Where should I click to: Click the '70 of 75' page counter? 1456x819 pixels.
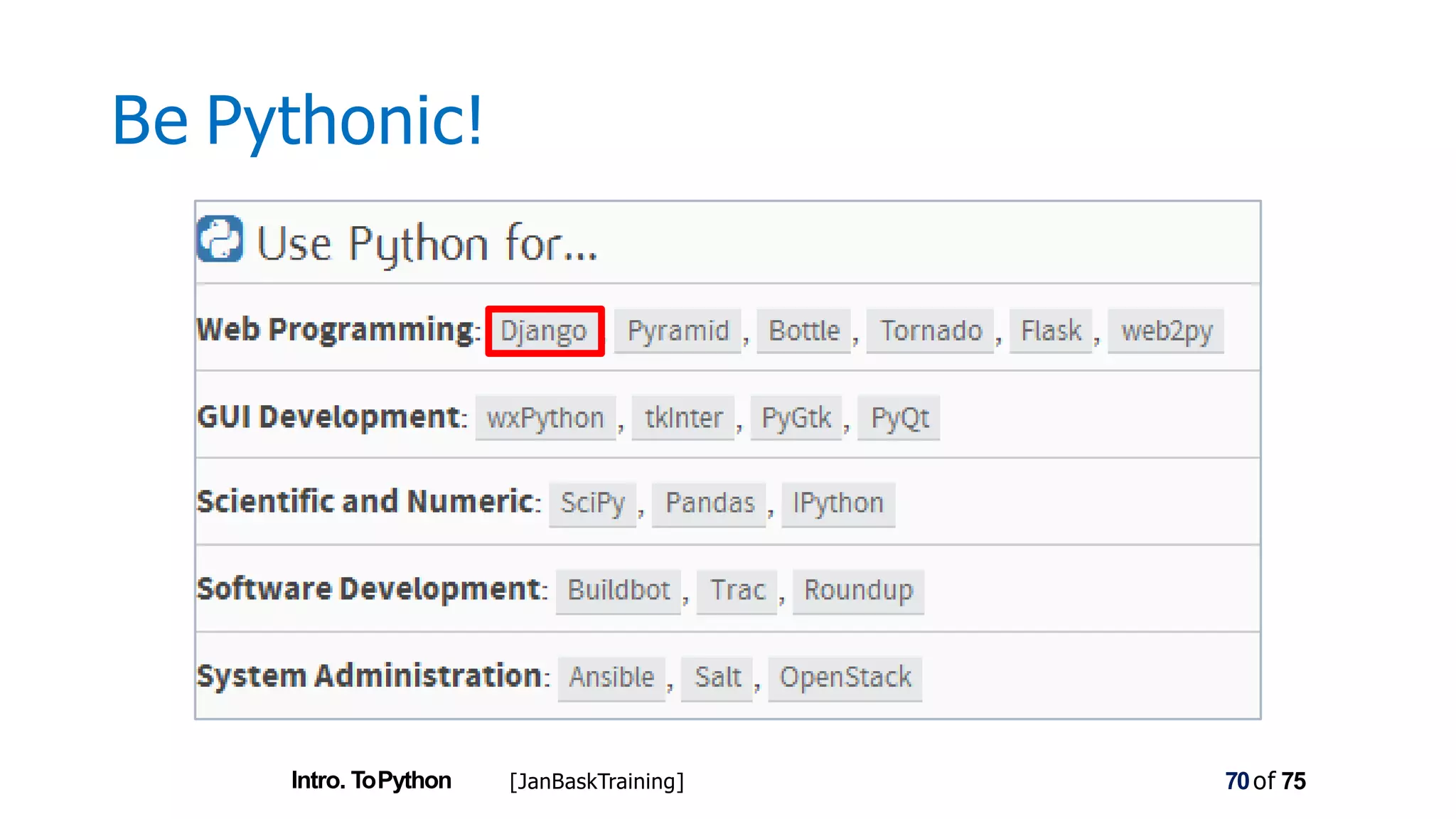pyautogui.click(x=1265, y=781)
